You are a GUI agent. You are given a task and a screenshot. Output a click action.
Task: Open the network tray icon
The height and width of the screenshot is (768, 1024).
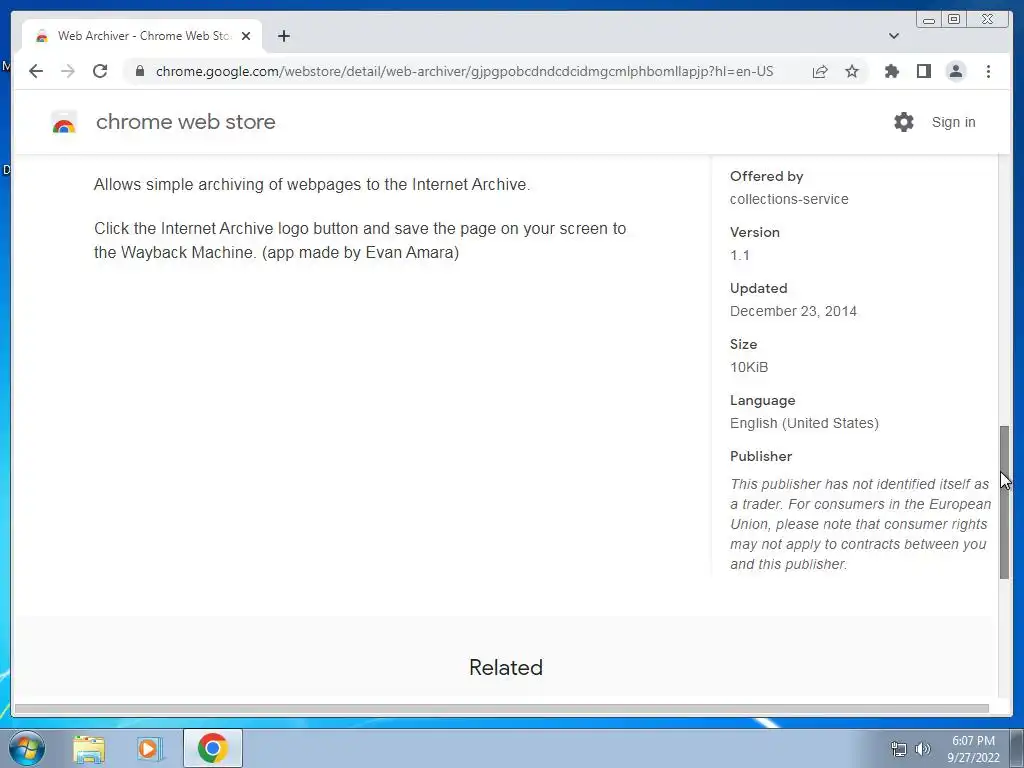point(899,749)
